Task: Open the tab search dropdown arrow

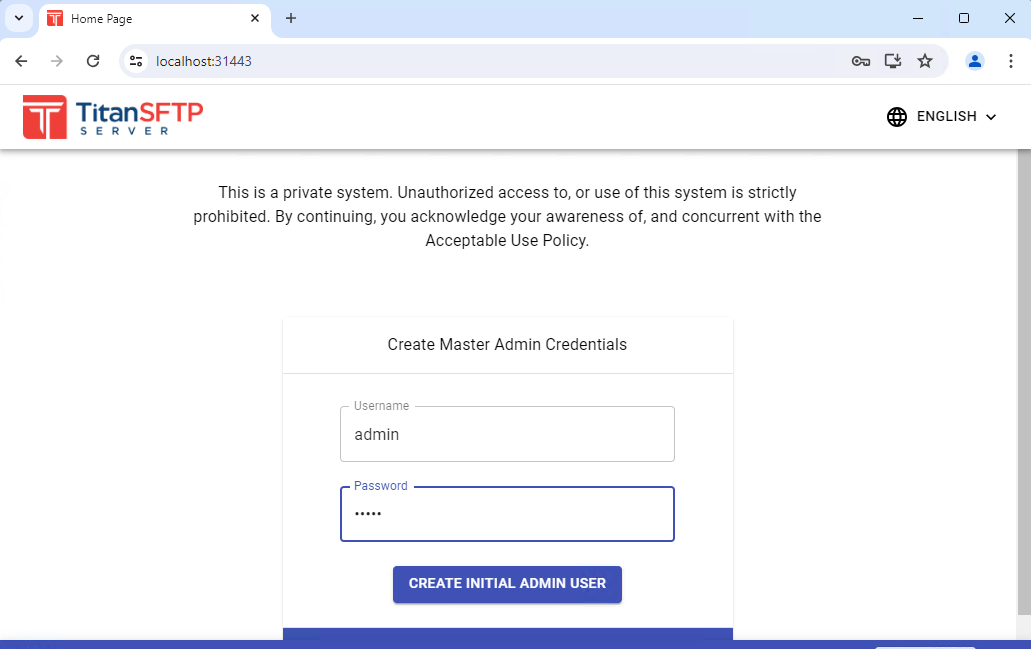Action: (18, 18)
